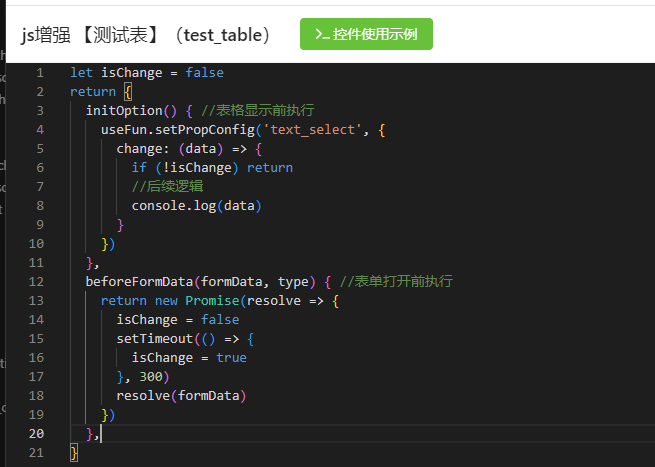Click the closing brace on line 21

pos(74,453)
